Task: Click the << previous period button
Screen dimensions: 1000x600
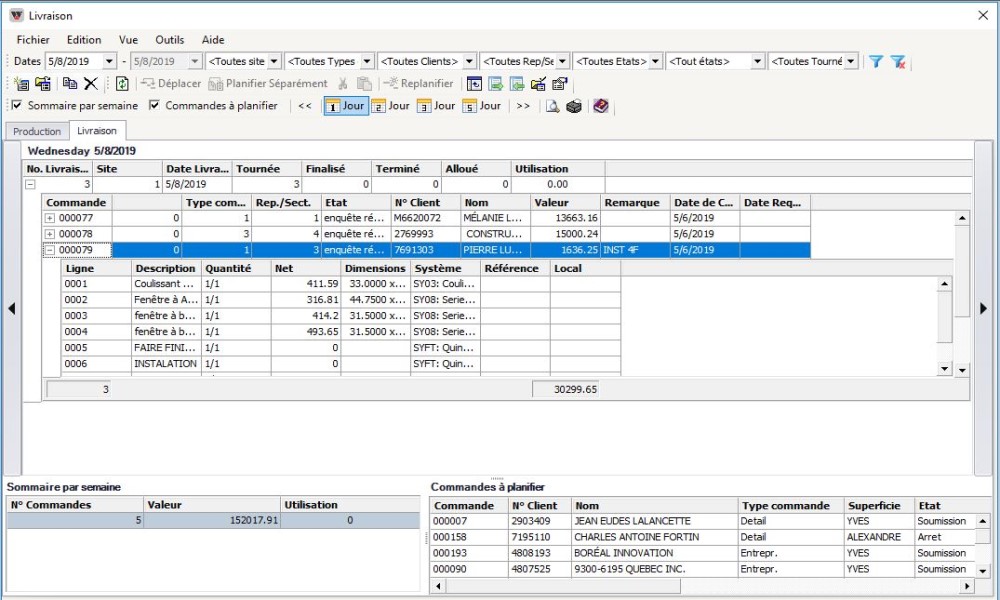Action: click(x=305, y=106)
